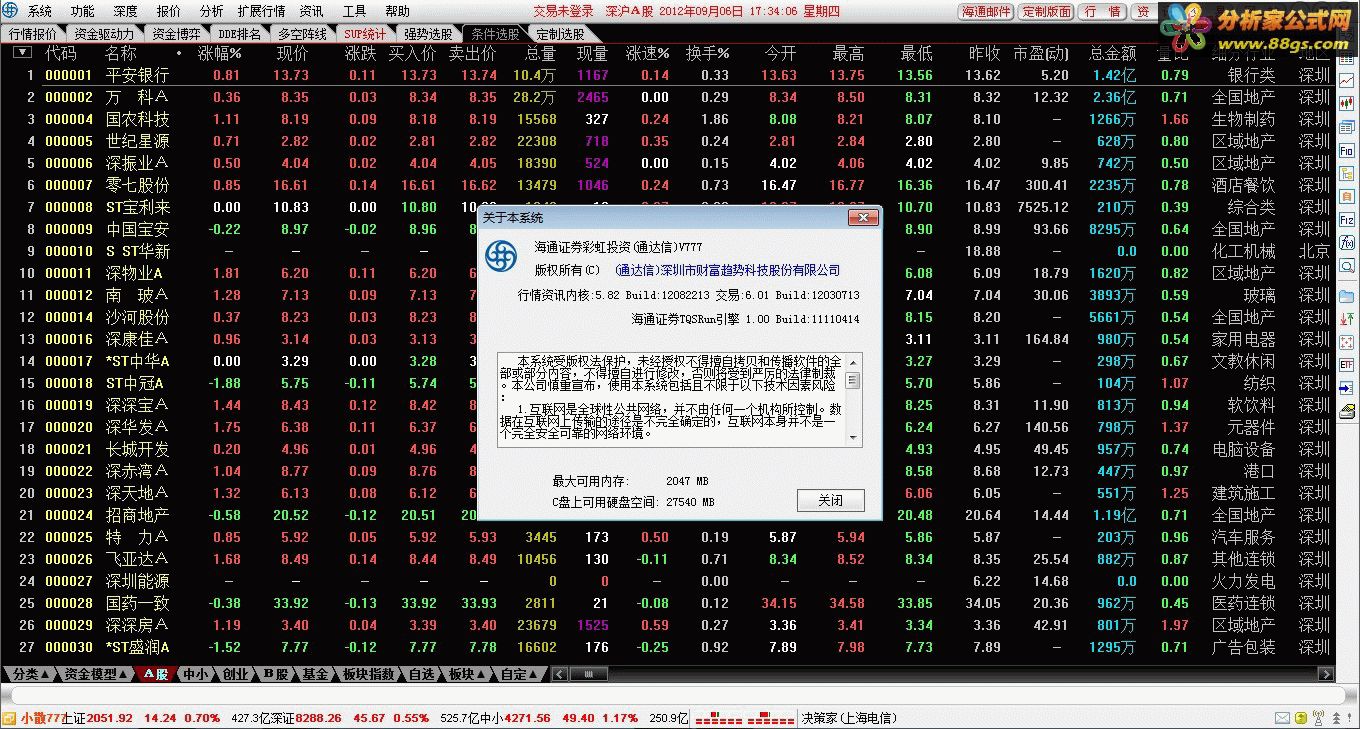Click the horizontal scrollbar right arrow
Screen dimensions: 1360x729
click(x=1327, y=674)
